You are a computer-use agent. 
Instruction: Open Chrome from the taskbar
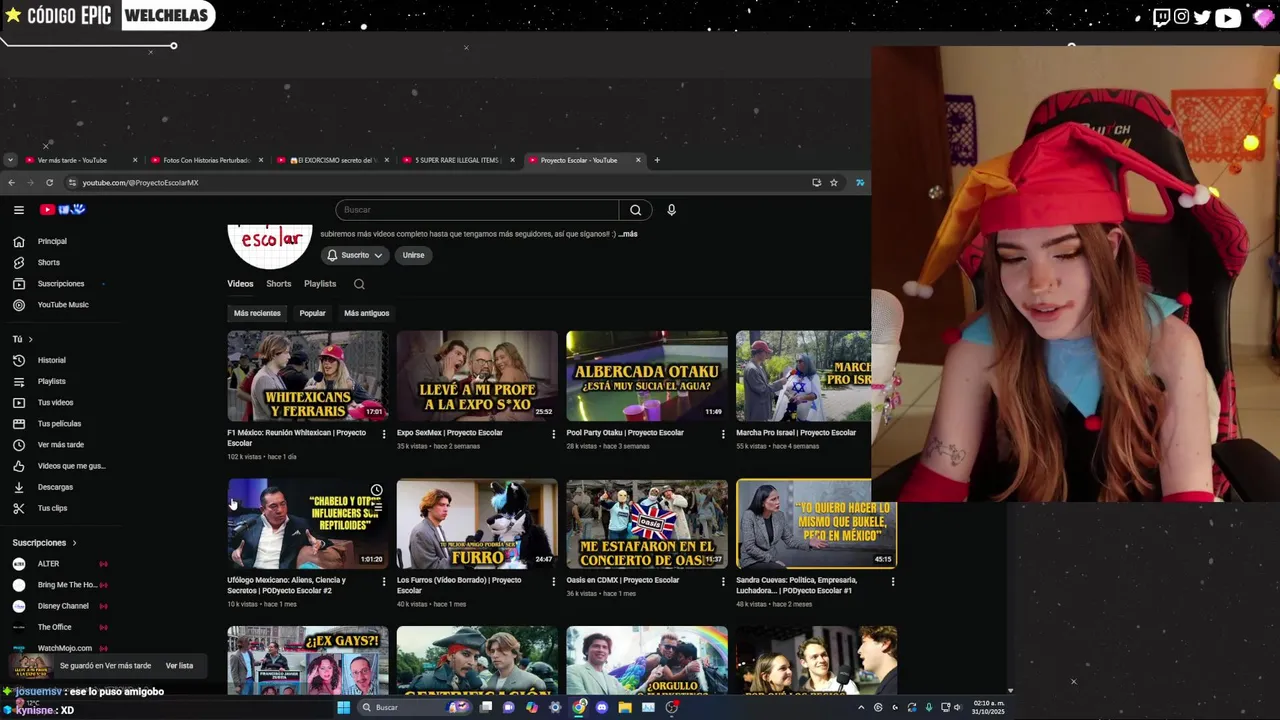(579, 707)
